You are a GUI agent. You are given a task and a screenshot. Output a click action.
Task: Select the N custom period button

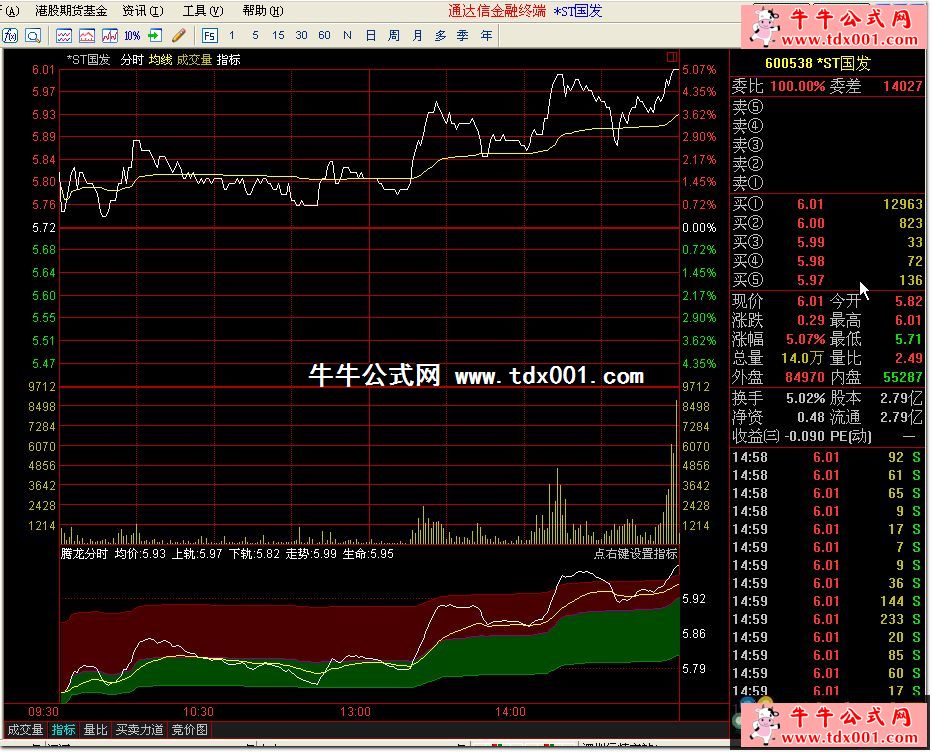[347, 36]
